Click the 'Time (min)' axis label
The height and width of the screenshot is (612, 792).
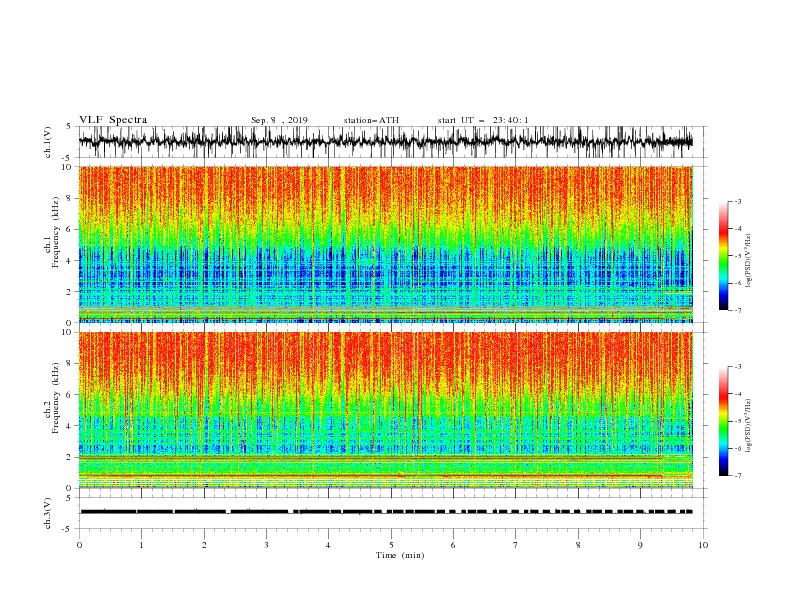[400, 555]
